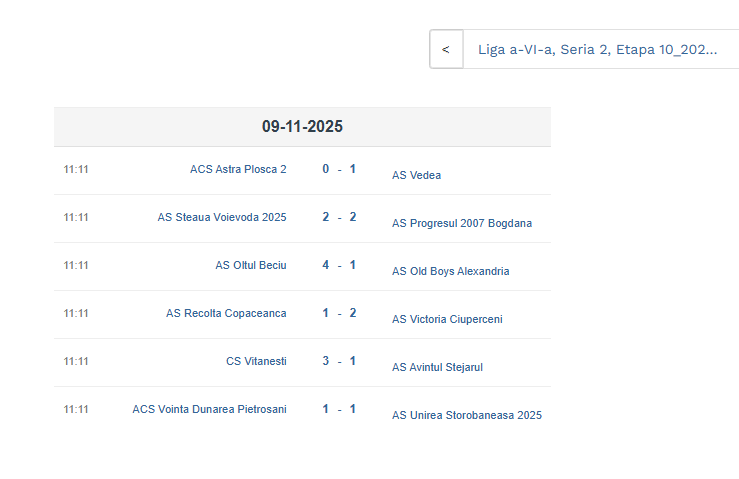This screenshot has width=739, height=479.
Task: Open the Liga a-VI-a Seria 2 round dropdown
Action: tap(598, 49)
